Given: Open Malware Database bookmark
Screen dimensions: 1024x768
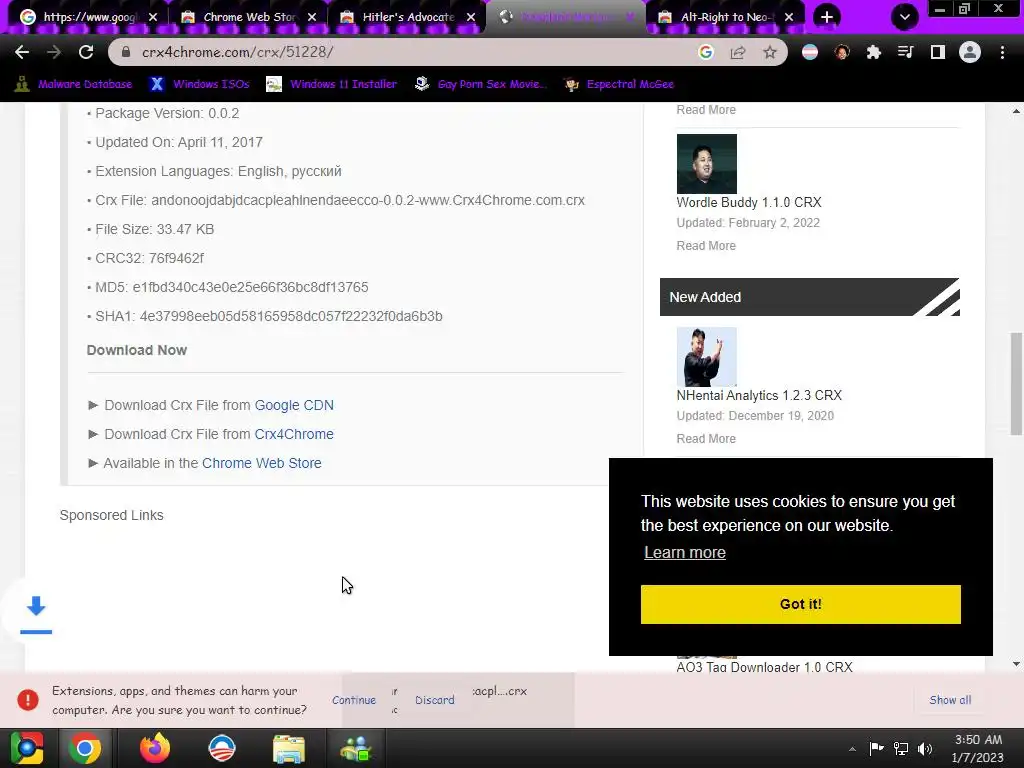Looking at the screenshot, I should [73, 84].
